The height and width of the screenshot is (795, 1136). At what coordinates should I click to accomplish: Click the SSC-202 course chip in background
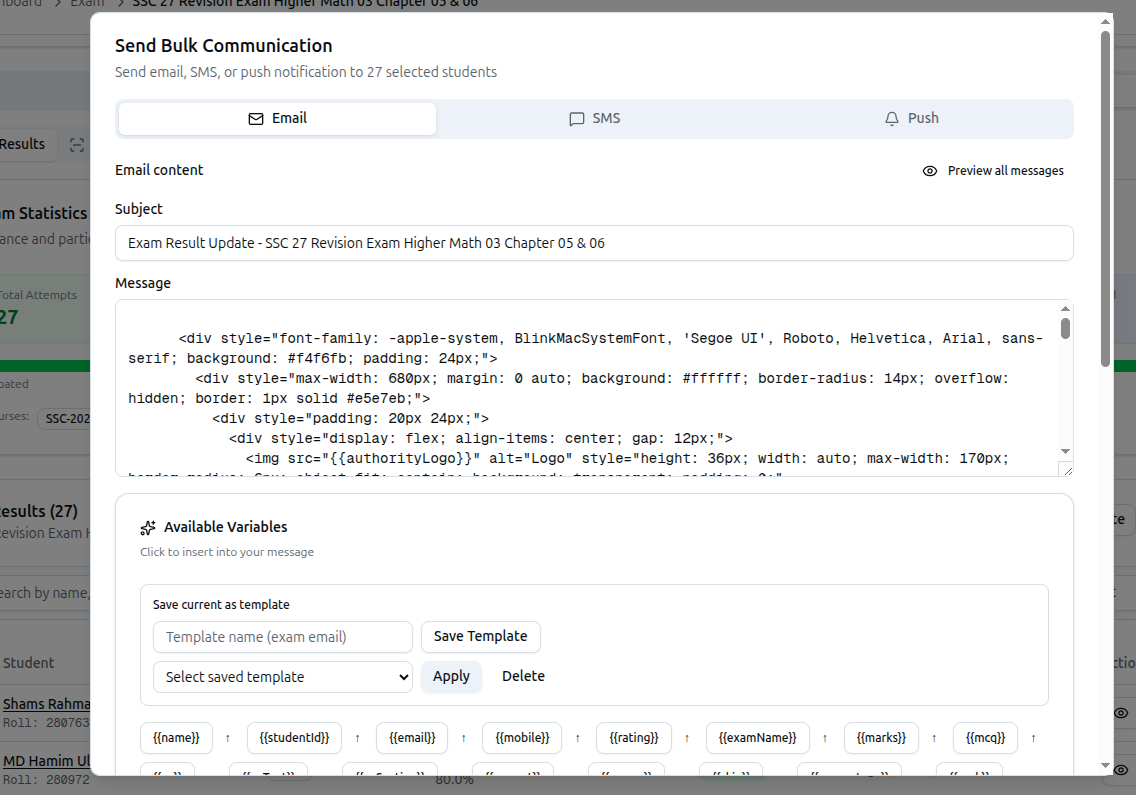(x=65, y=419)
